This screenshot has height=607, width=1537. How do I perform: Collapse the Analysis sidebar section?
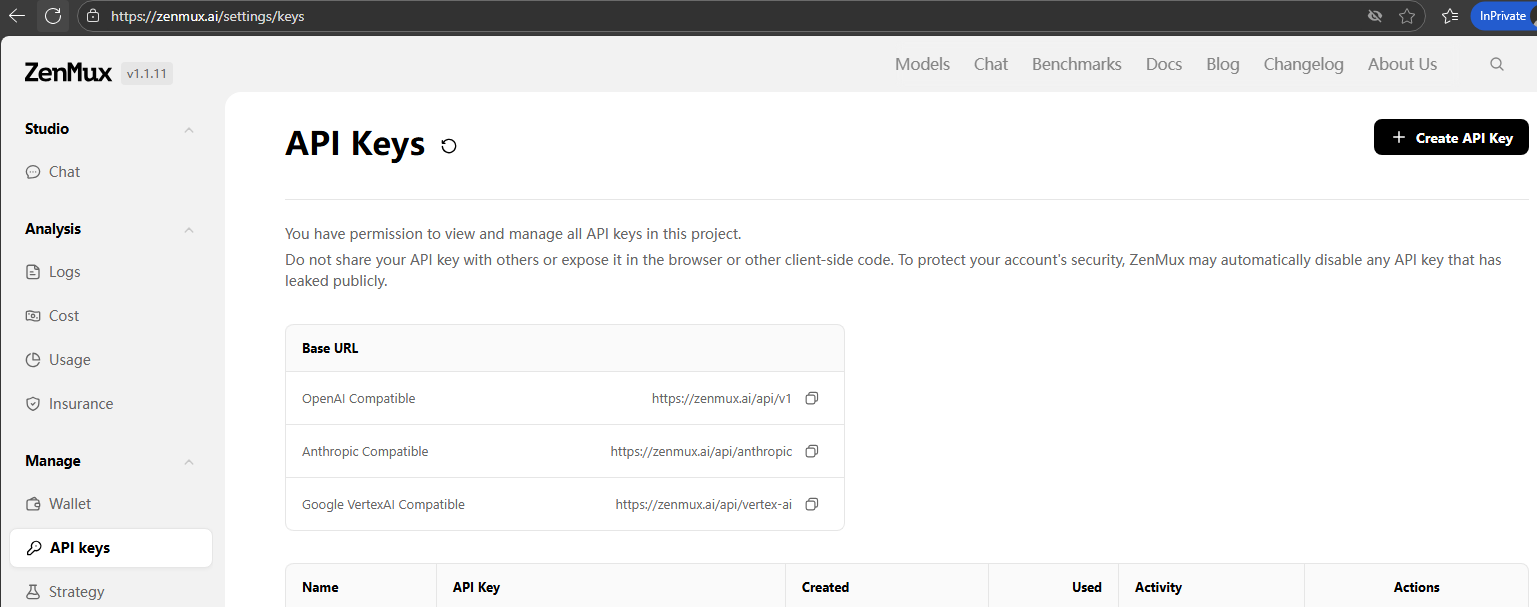(189, 229)
